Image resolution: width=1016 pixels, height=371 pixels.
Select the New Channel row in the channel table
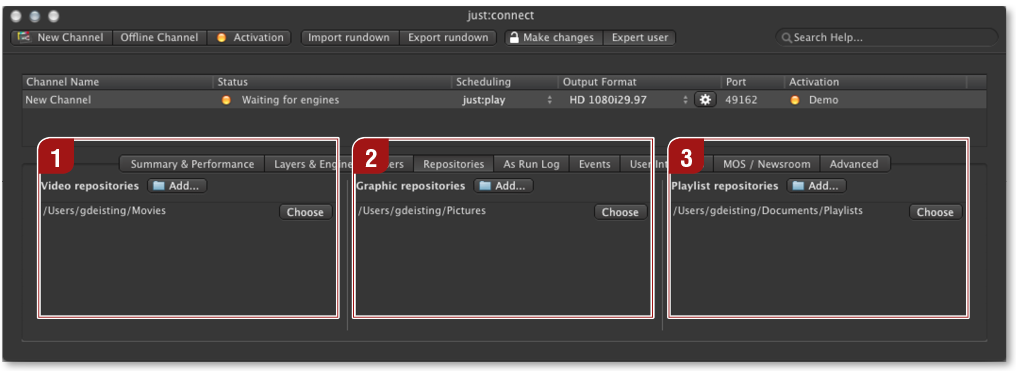pyautogui.click(x=504, y=100)
